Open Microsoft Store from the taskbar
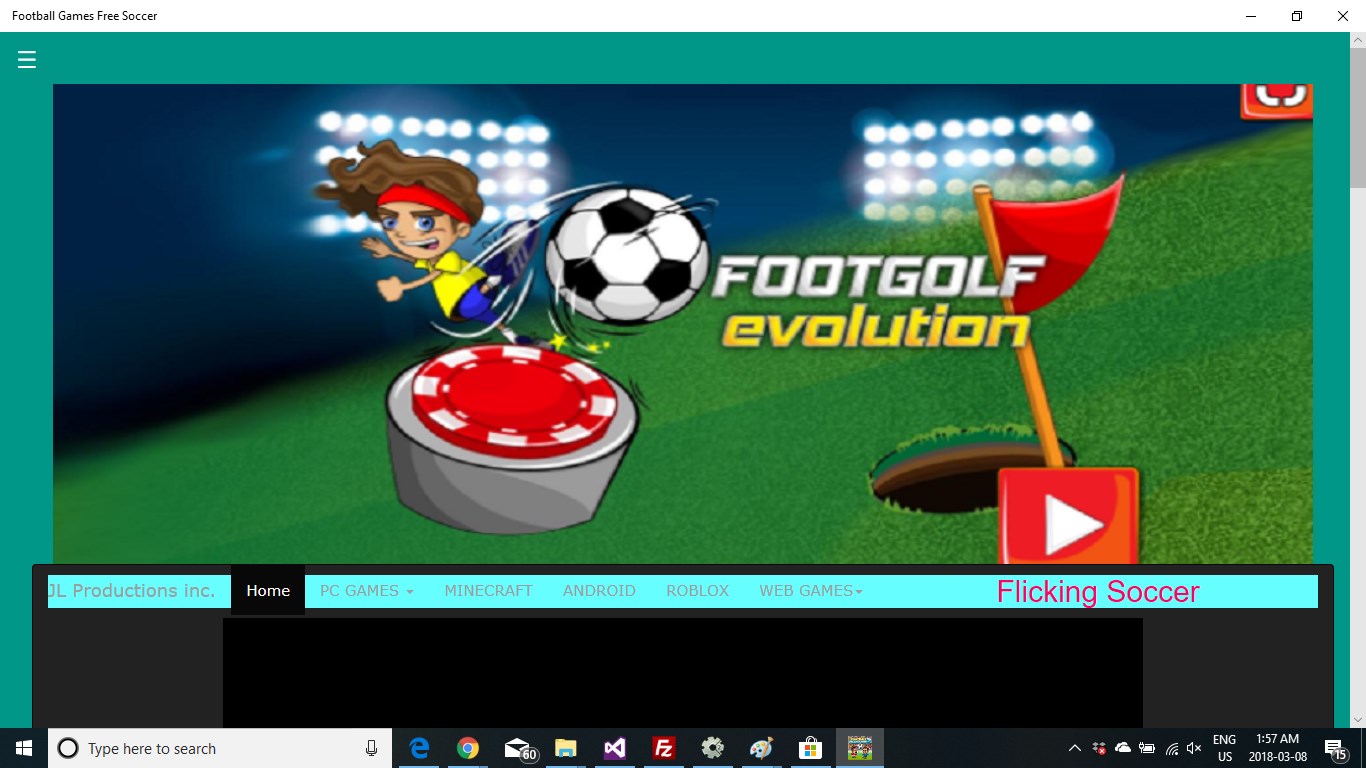The image size is (1366, 768). pos(810,748)
